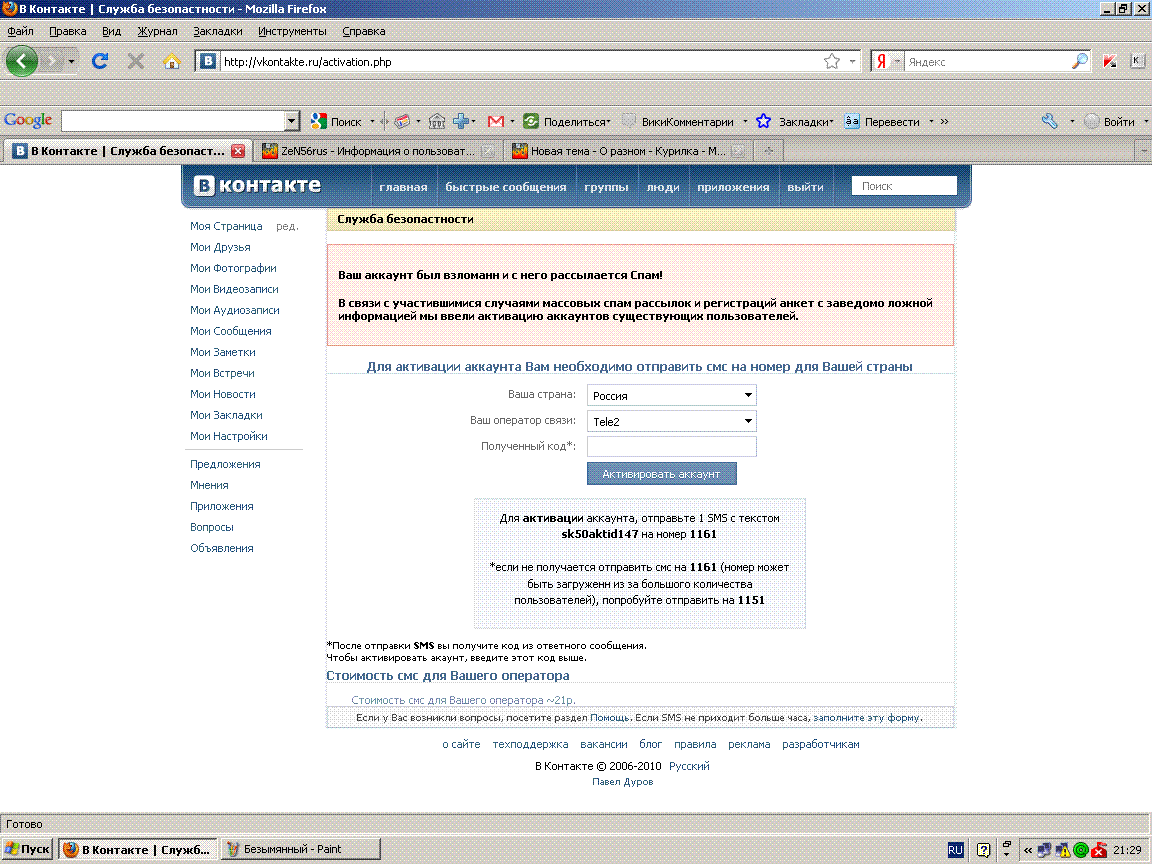Click the Перевести translate icon
The width and height of the screenshot is (1152, 864).
[x=852, y=122]
